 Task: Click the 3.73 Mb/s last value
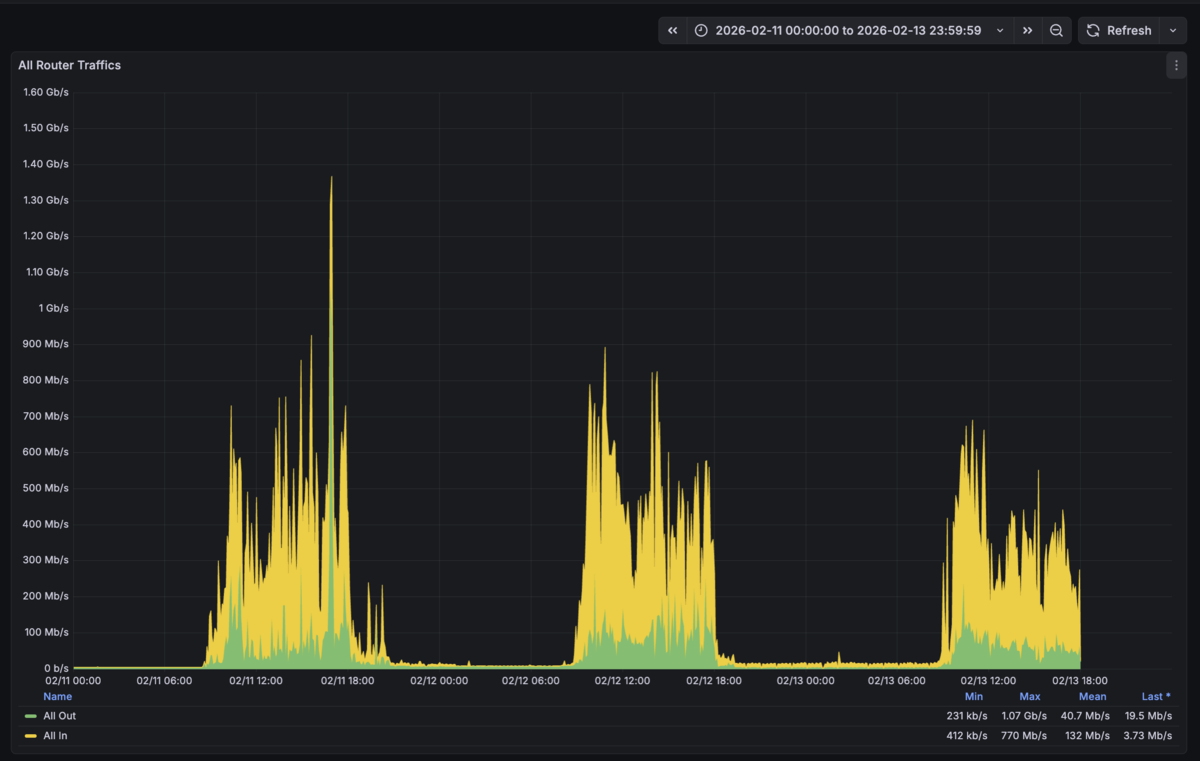(1148, 736)
